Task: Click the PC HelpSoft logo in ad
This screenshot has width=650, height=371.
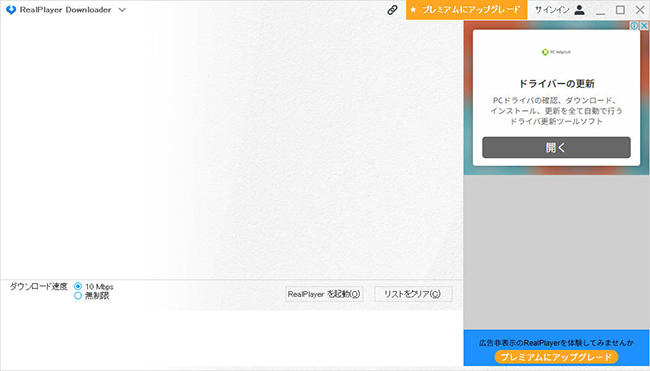Action: pyautogui.click(x=556, y=52)
